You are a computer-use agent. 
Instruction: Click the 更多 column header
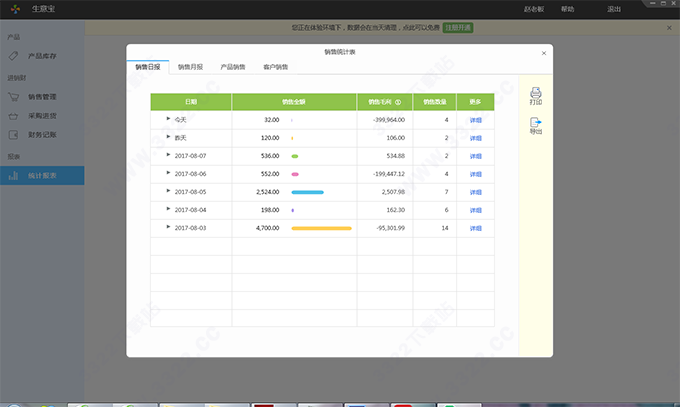coord(475,102)
